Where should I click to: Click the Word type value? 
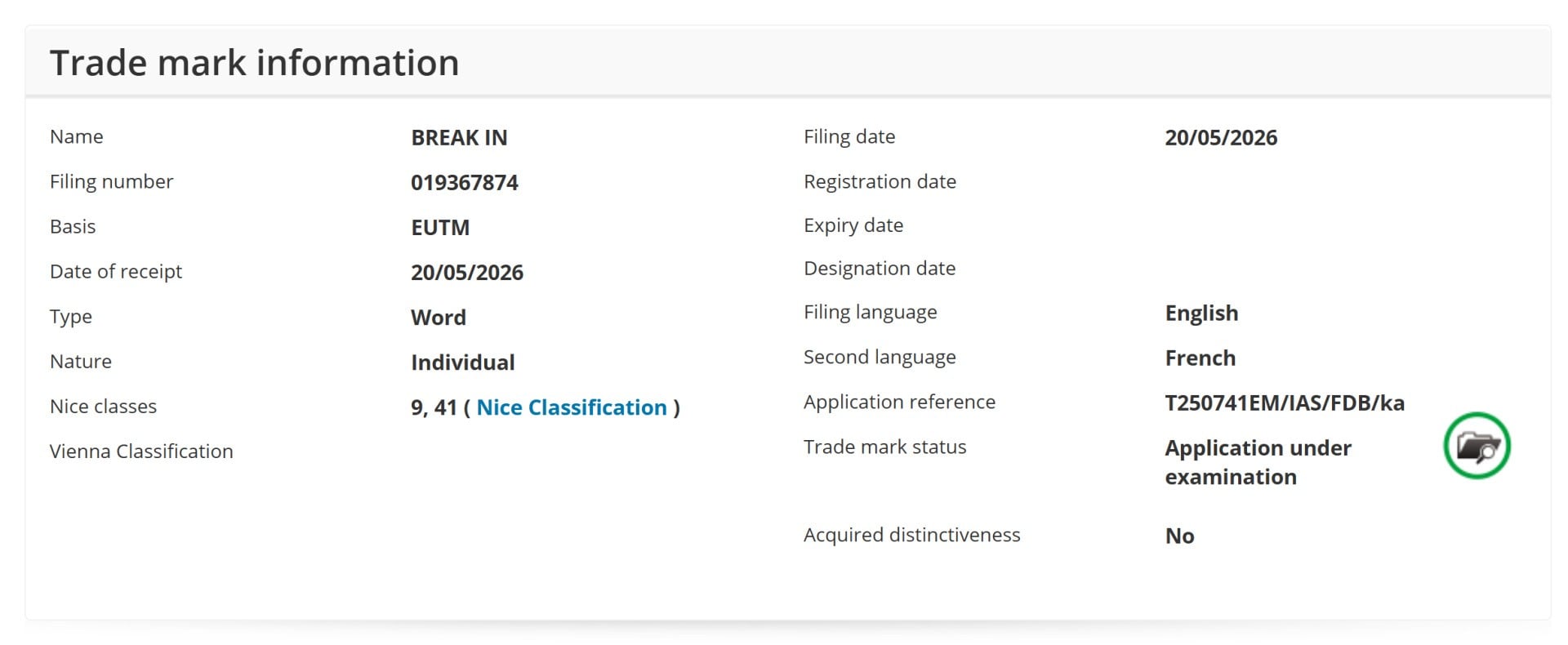click(439, 318)
